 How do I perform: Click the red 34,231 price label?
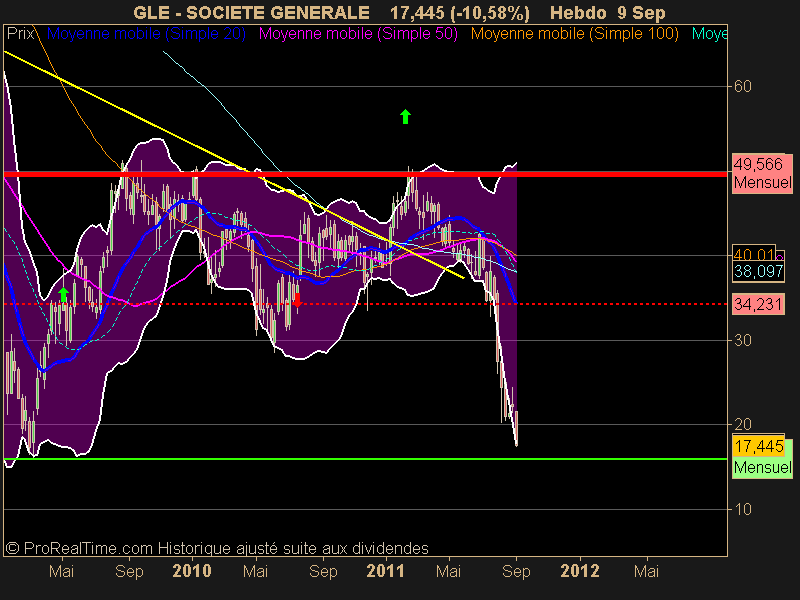[758, 304]
